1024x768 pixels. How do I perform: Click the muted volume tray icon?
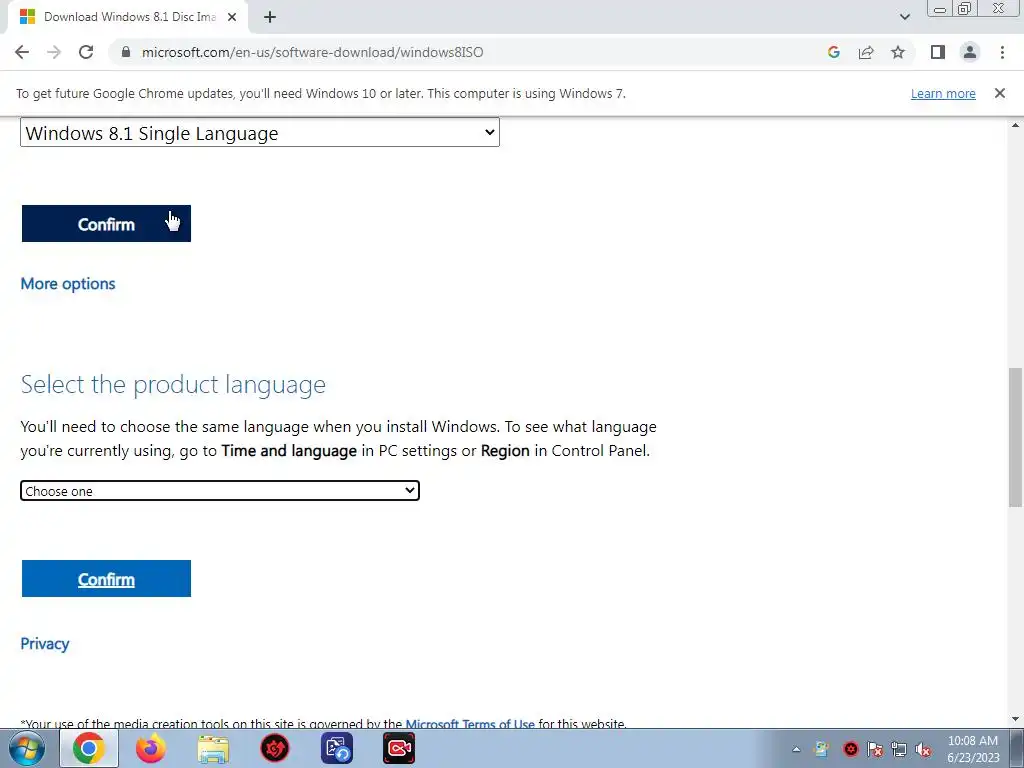923,749
